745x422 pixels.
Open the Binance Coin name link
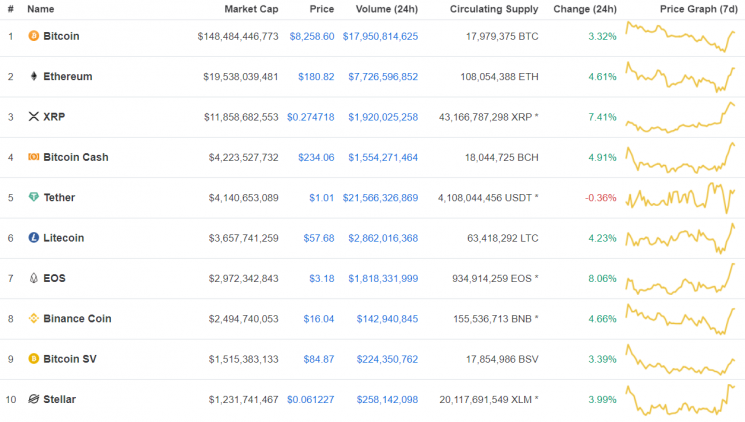77,319
